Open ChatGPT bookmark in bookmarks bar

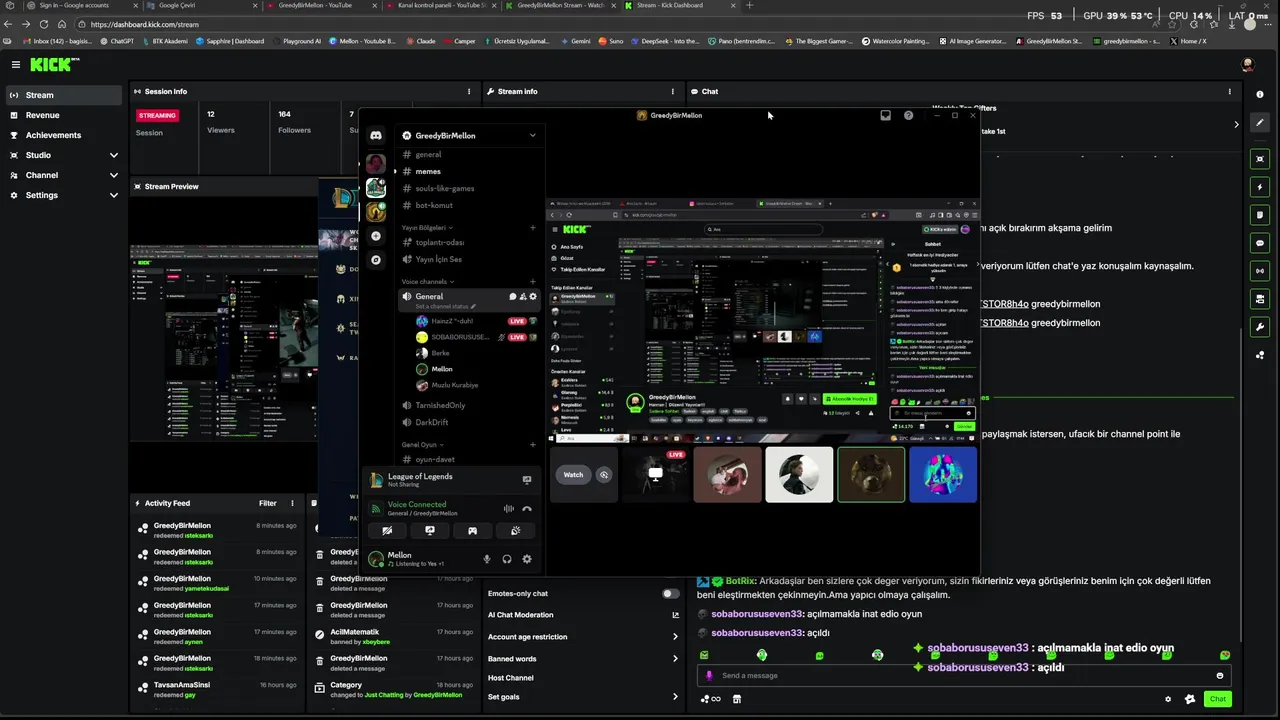[116, 41]
